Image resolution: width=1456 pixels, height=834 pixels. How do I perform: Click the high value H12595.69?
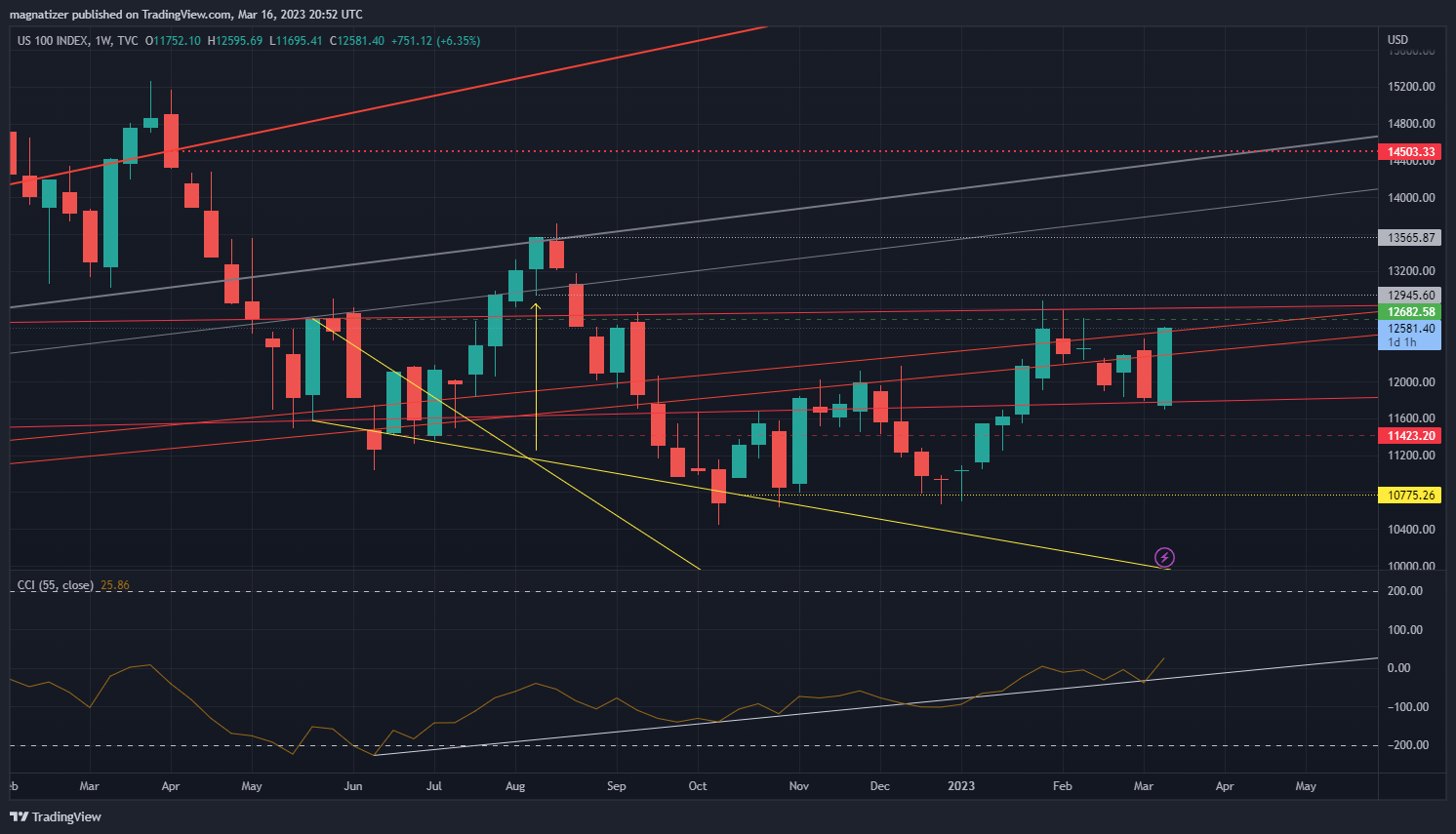pyautogui.click(x=235, y=41)
